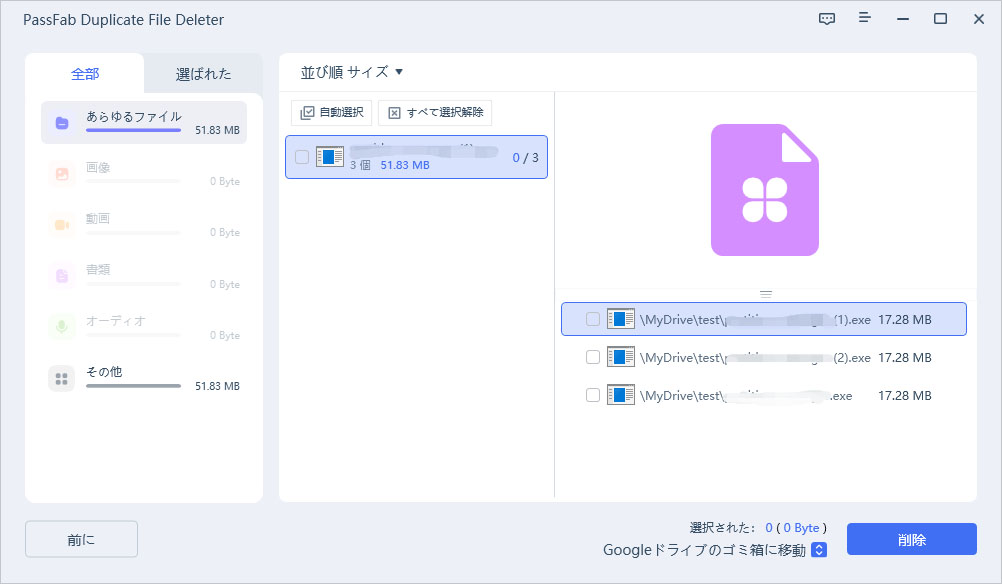Click the オーディオ microphone icon
Image resolution: width=1002 pixels, height=584 pixels.
(62, 327)
